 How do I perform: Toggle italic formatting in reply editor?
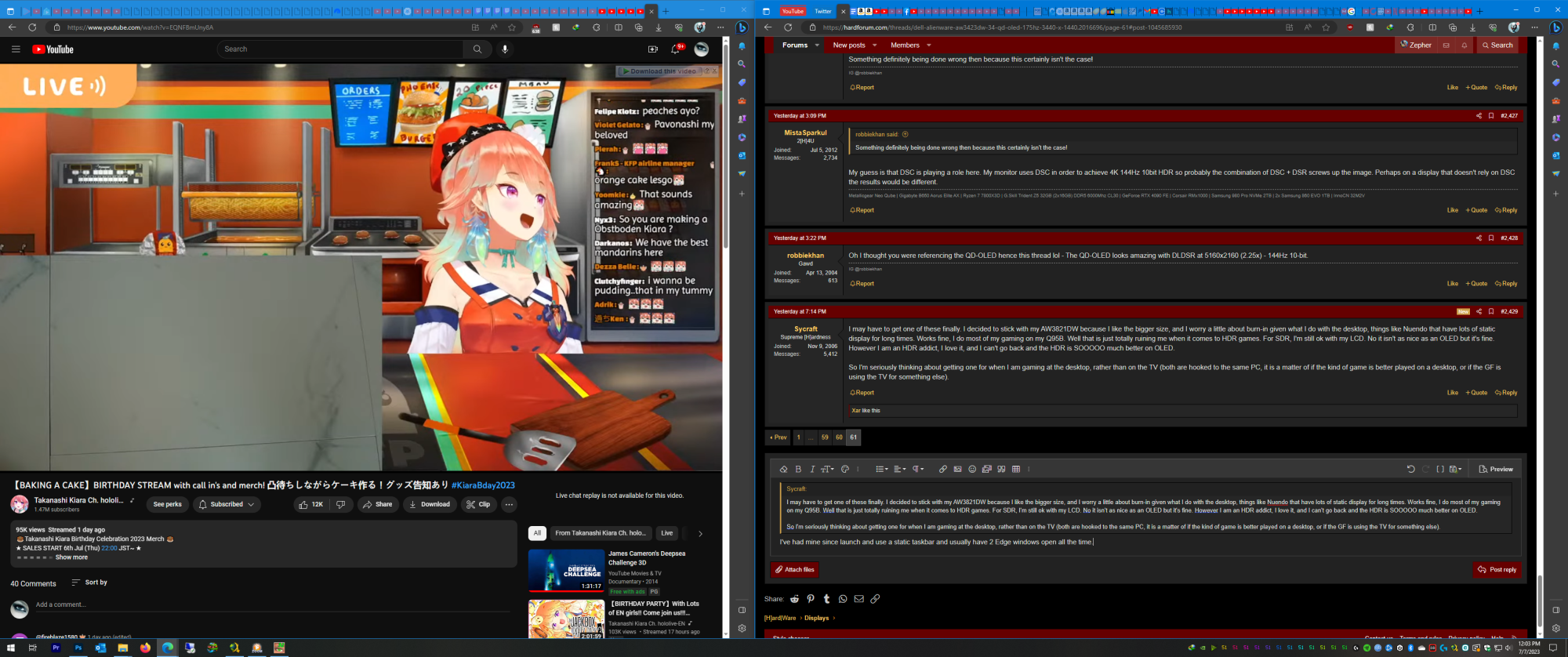(812, 469)
